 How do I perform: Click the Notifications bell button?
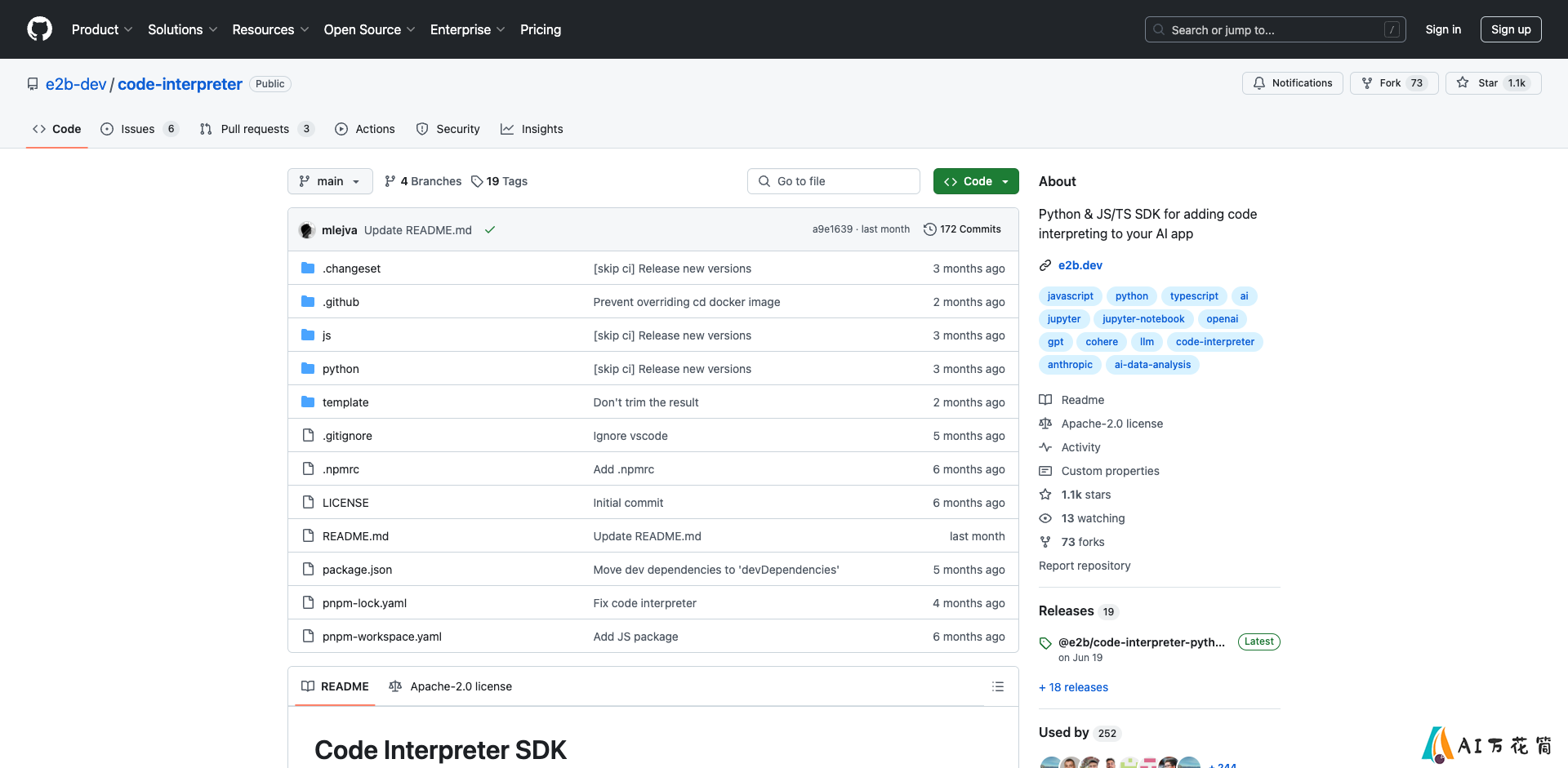[1293, 83]
